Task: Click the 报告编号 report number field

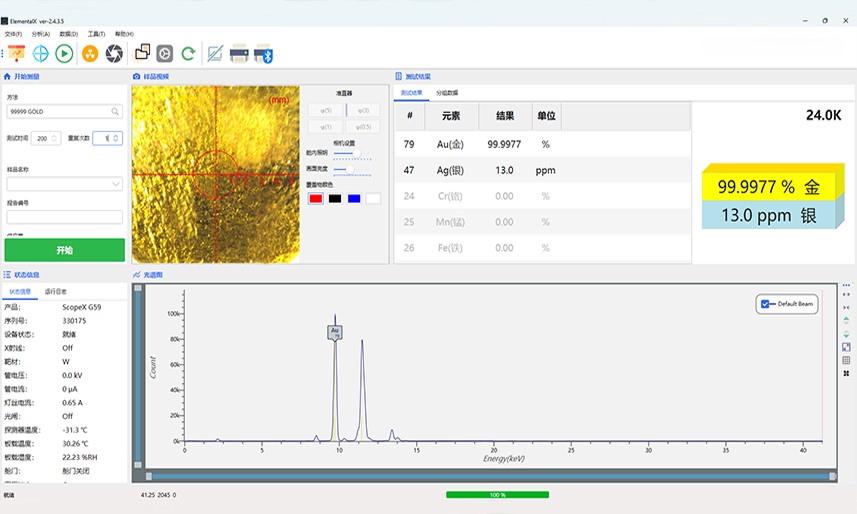Action: pyautogui.click(x=64, y=217)
